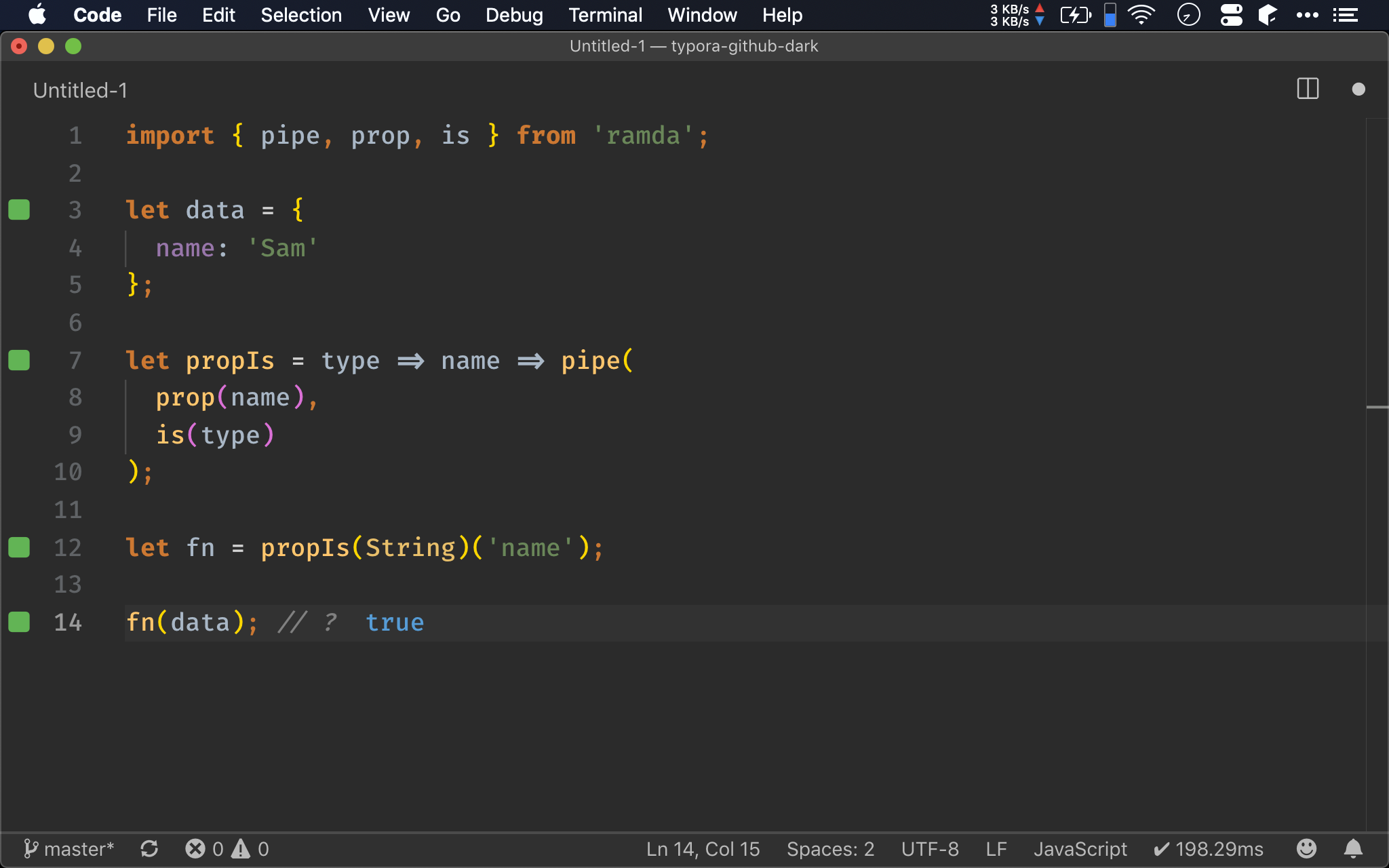Viewport: 1389px width, 868px height.
Task: Click the unsaved changes dot on the tab bar
Action: [1358, 89]
